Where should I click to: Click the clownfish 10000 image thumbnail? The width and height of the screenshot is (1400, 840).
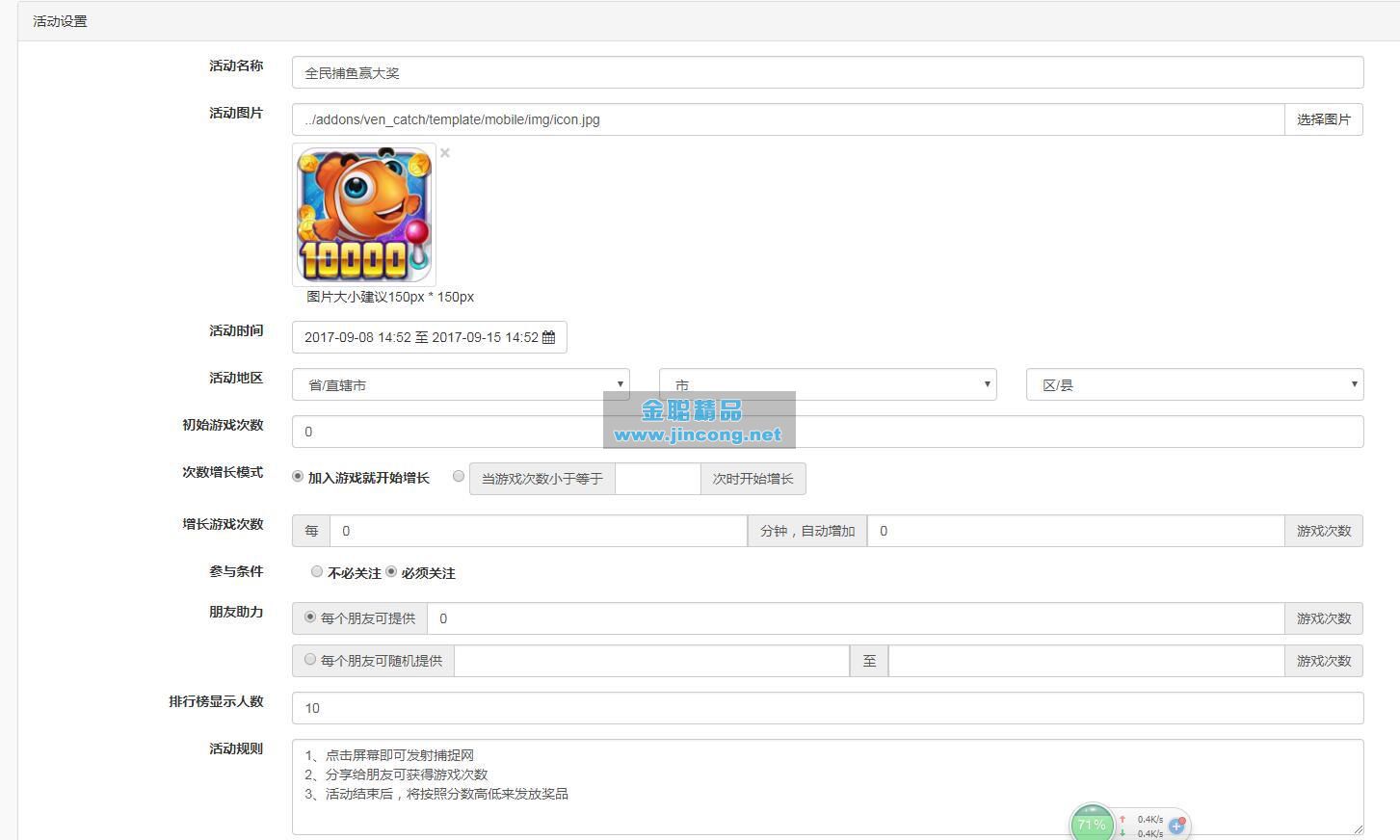(364, 215)
